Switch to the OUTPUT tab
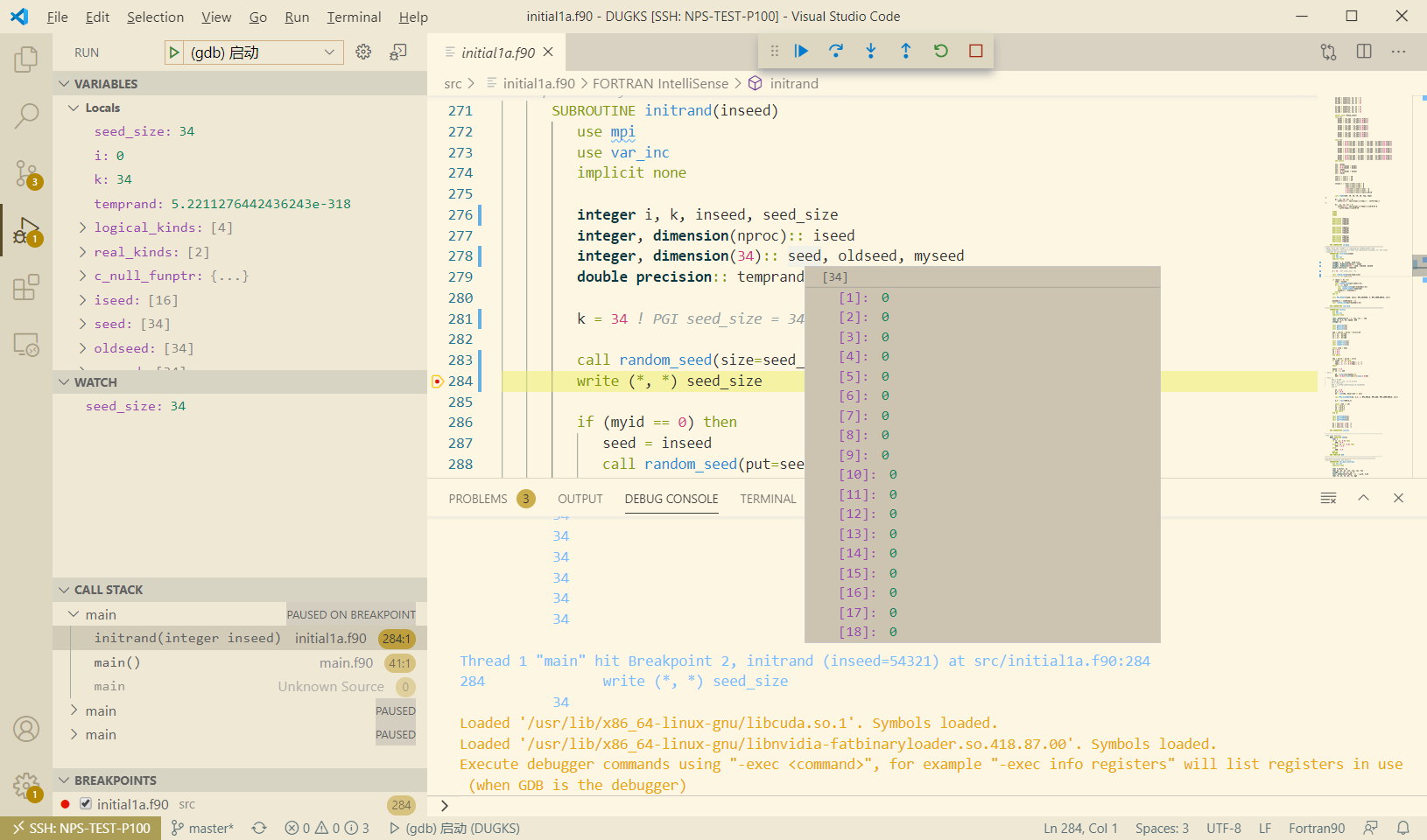 (580, 499)
